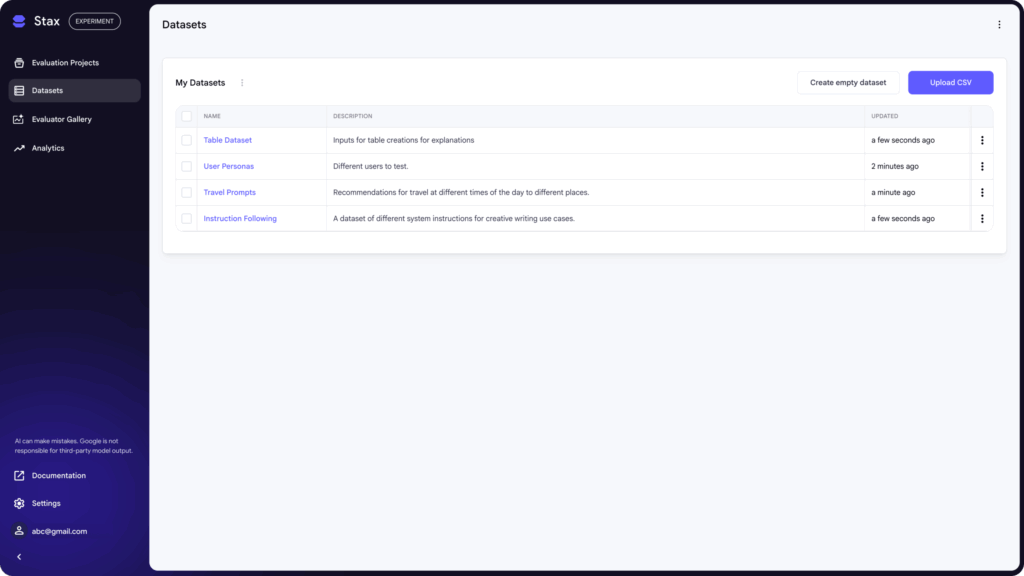1024x576 pixels.
Task: Check the Travel Prompts row checkbox
Action: pyautogui.click(x=187, y=193)
